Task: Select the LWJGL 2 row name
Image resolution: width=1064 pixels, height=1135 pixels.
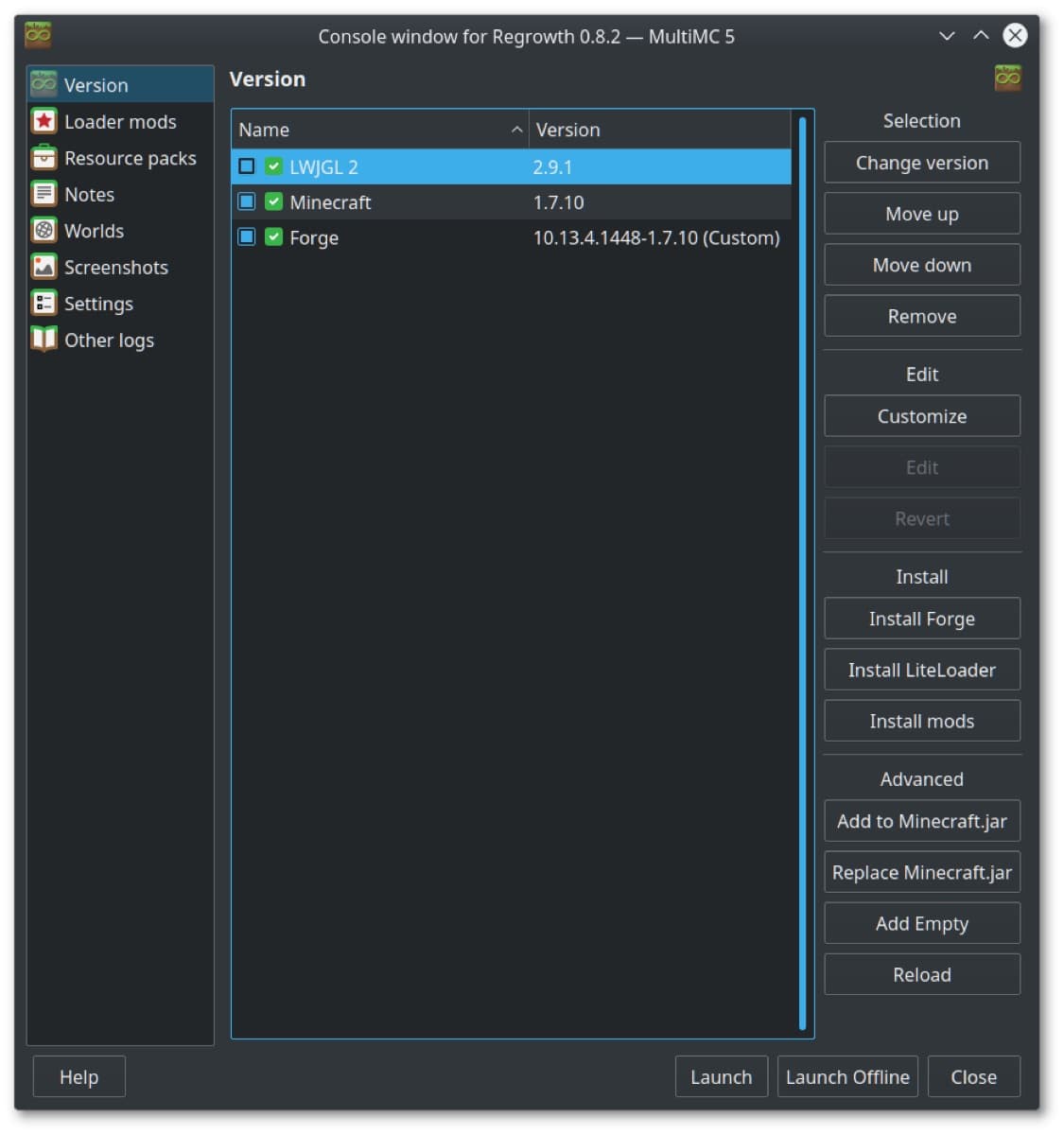Action: click(323, 166)
